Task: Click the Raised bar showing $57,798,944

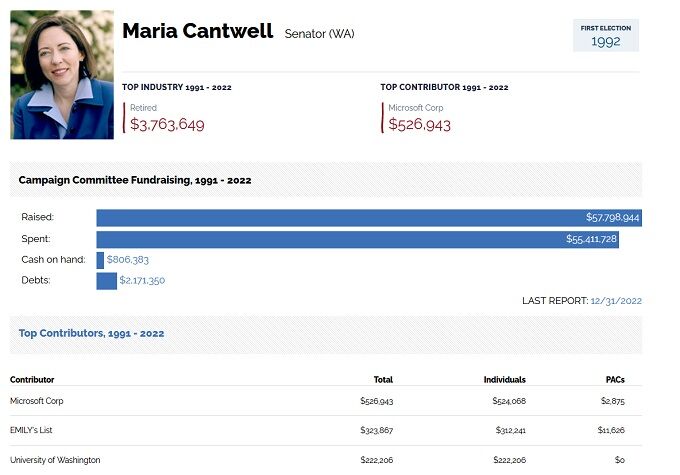Action: [369, 218]
